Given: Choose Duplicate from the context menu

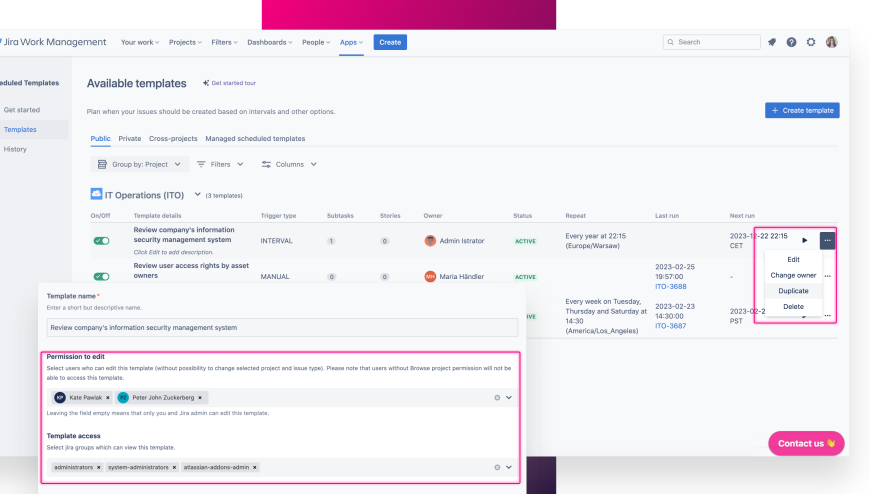Looking at the screenshot, I should click(793, 291).
